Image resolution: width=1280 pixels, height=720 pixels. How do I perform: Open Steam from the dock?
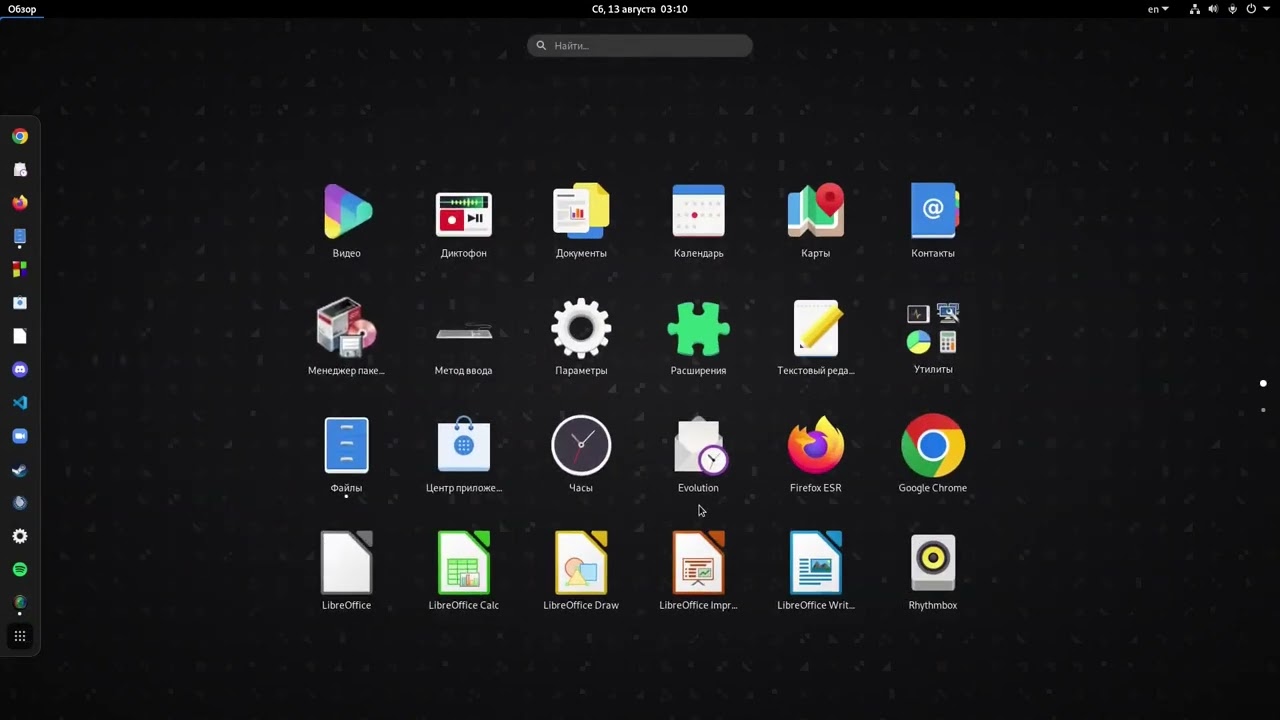click(20, 470)
